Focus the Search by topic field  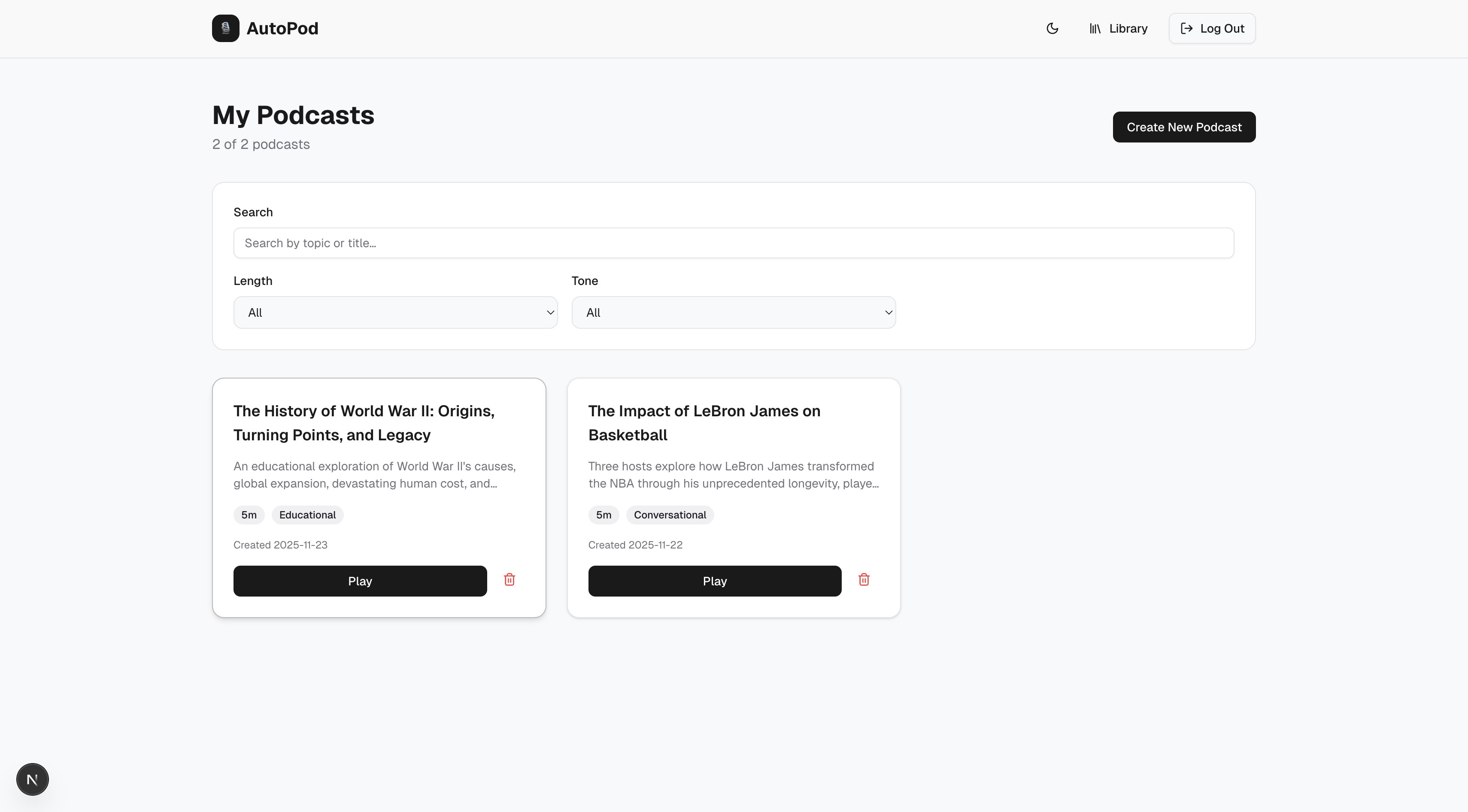point(733,243)
